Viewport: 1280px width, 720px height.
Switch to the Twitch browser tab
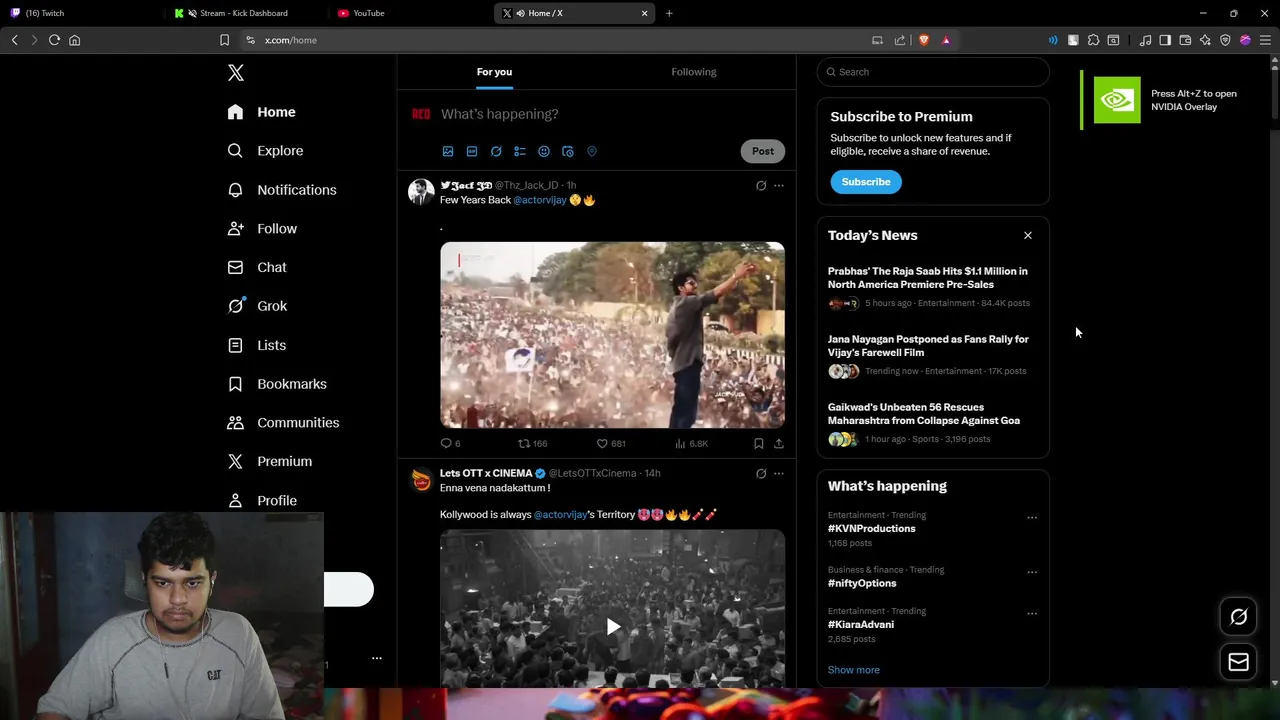point(80,13)
